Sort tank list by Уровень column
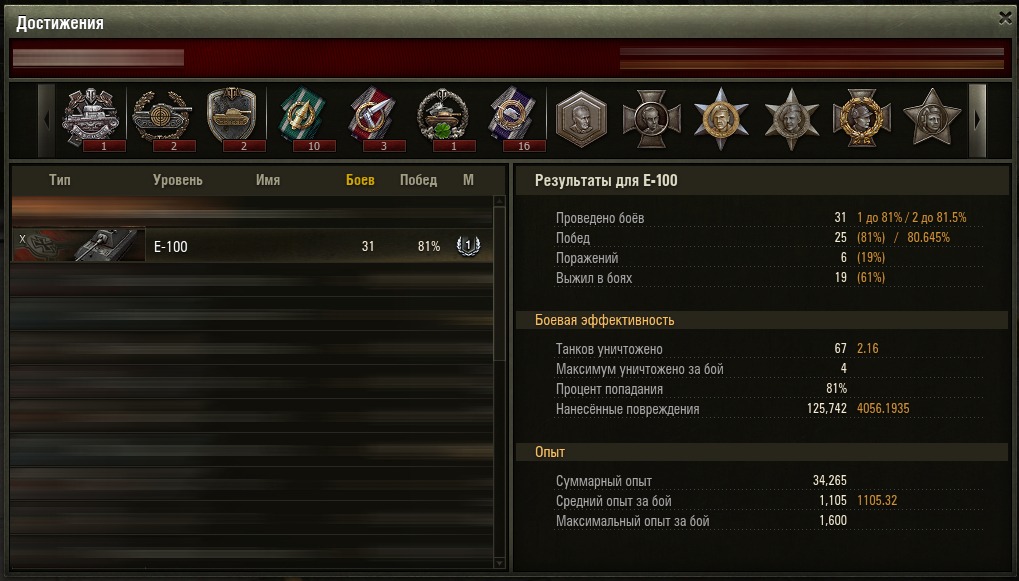This screenshot has height=581, width=1019. point(177,180)
